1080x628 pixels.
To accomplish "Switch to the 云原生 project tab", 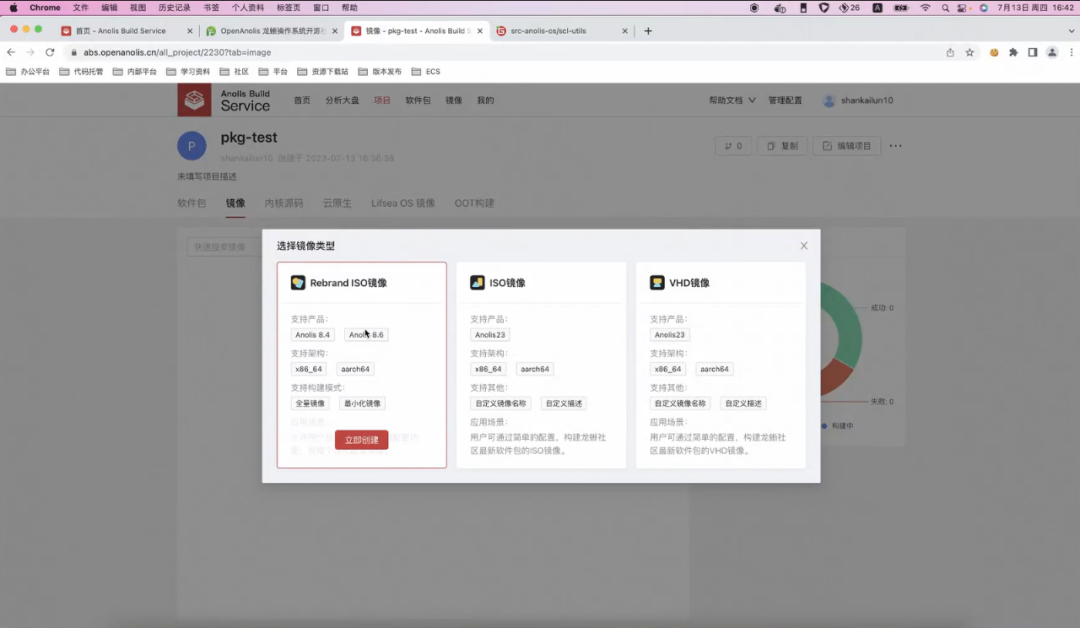I will pyautogui.click(x=338, y=203).
